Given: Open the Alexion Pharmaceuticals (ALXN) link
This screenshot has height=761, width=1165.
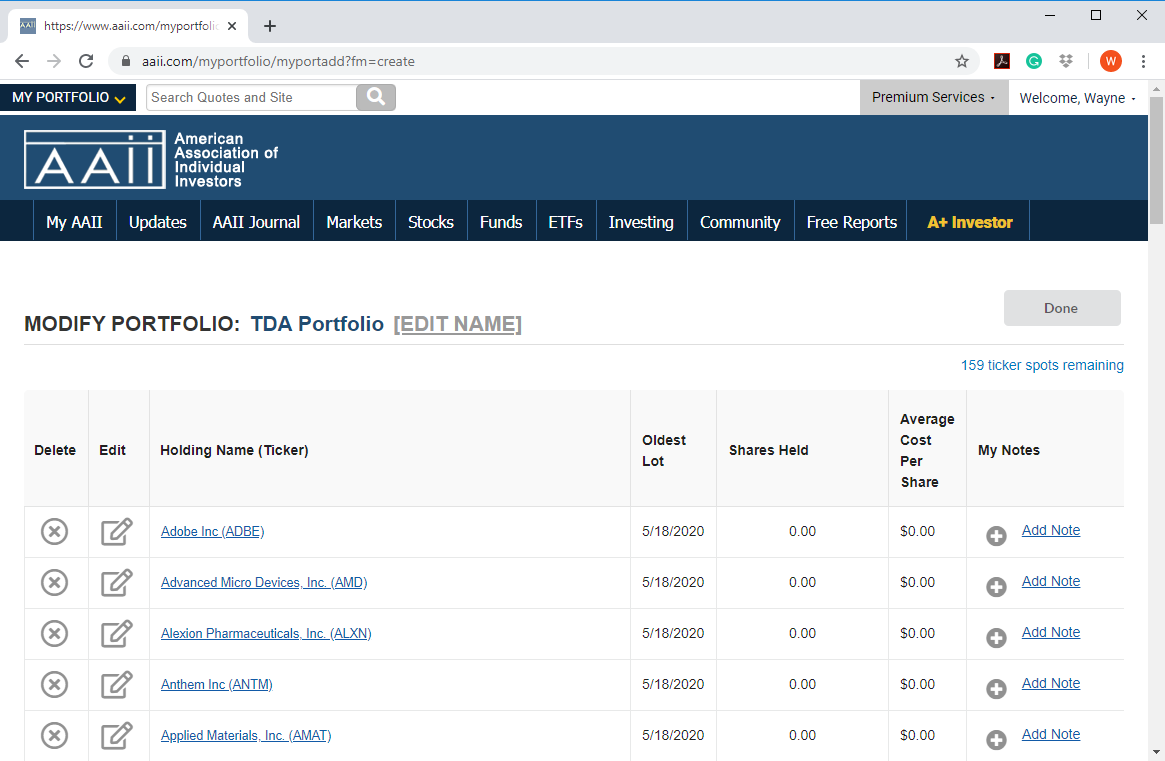Looking at the screenshot, I should pyautogui.click(x=266, y=633).
